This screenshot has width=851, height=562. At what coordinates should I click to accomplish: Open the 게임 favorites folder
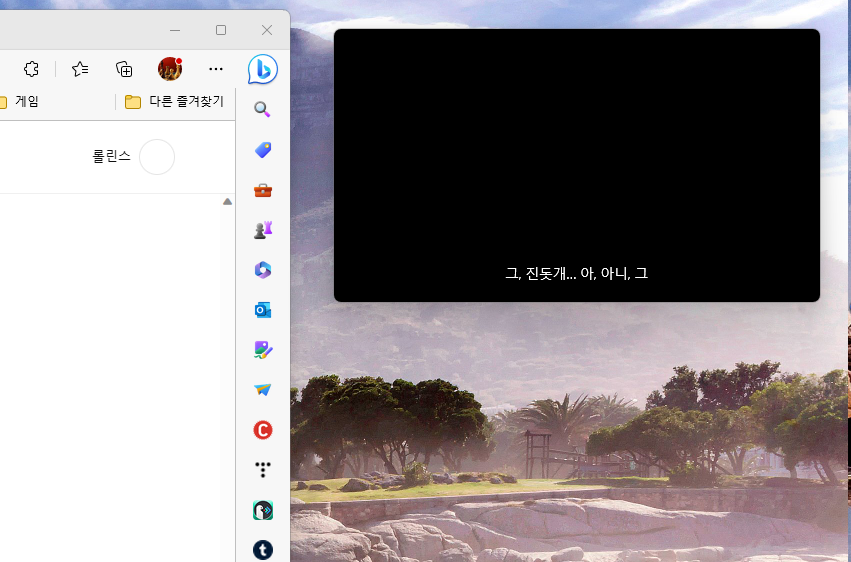[18, 101]
